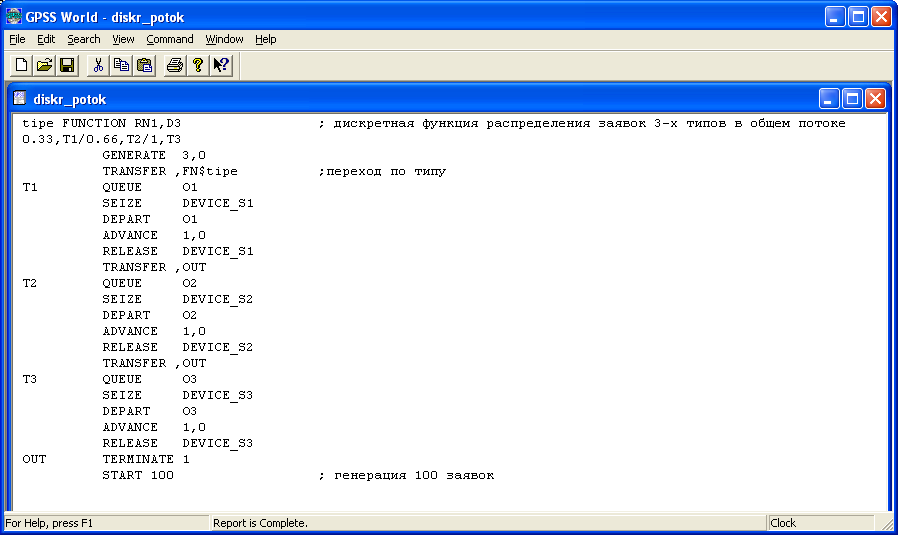Click 'QUEUE O2' in the code
898x535 pixels.
coord(149,284)
